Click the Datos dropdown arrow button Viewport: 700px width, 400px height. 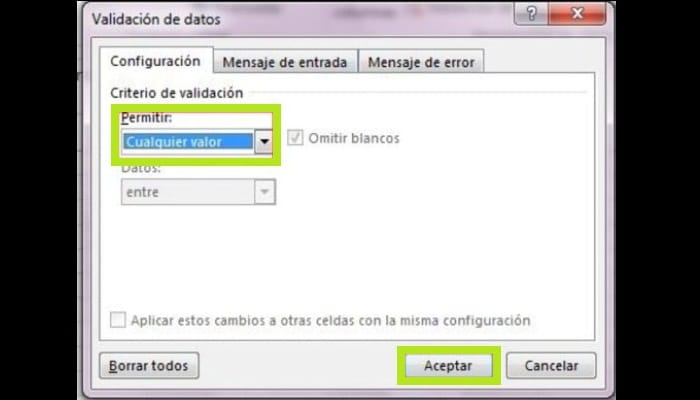[x=265, y=192]
